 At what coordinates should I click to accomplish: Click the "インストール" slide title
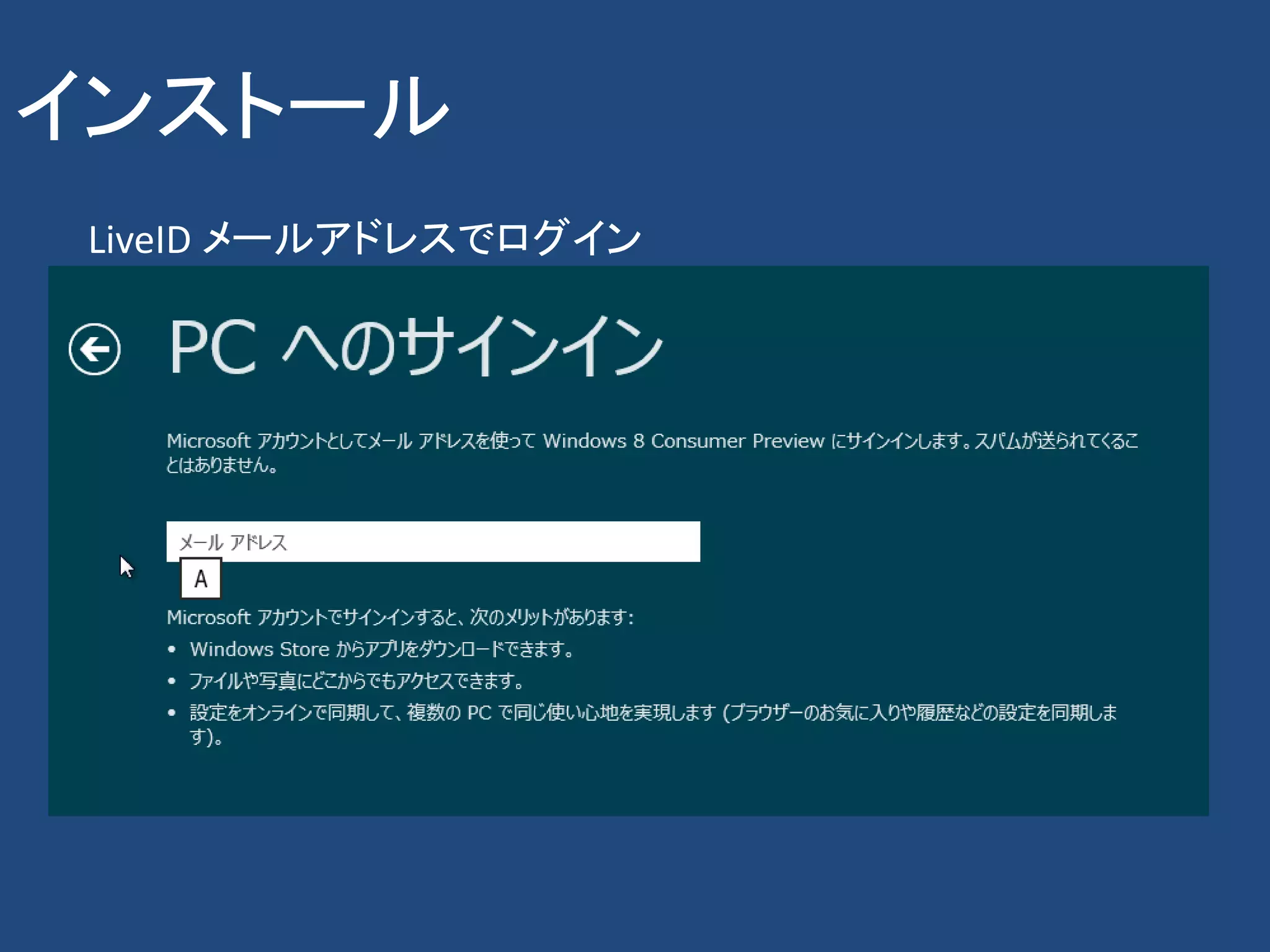click(x=233, y=105)
